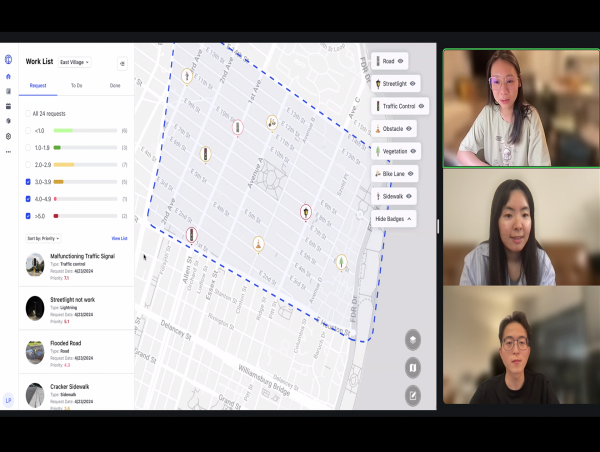The image size is (600, 452).
Task: Click the Road badge filter button
Action: [390, 61]
